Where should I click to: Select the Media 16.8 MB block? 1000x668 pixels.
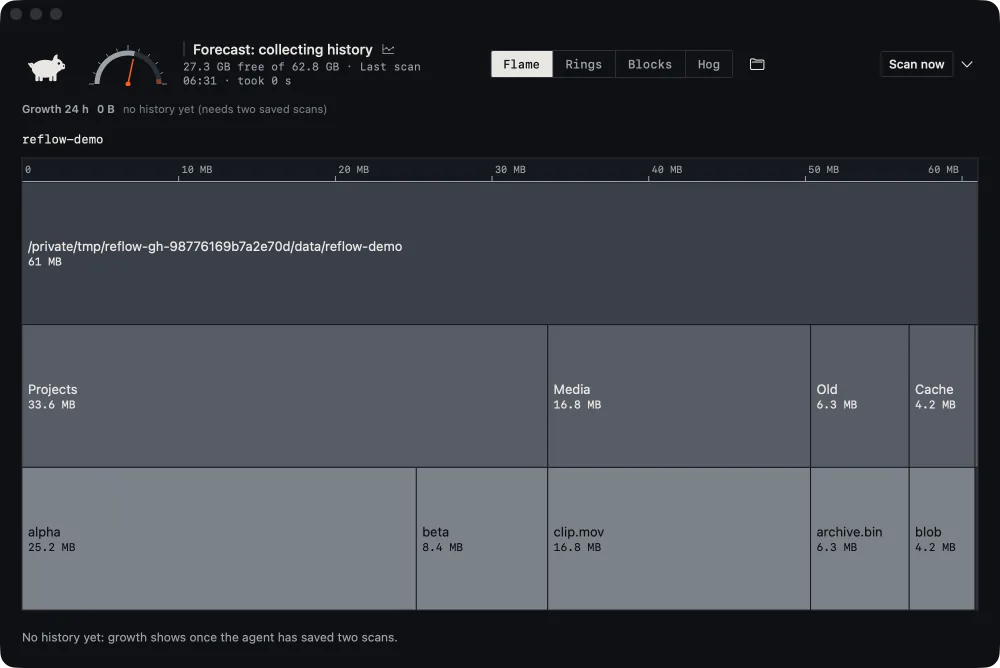[679, 396]
